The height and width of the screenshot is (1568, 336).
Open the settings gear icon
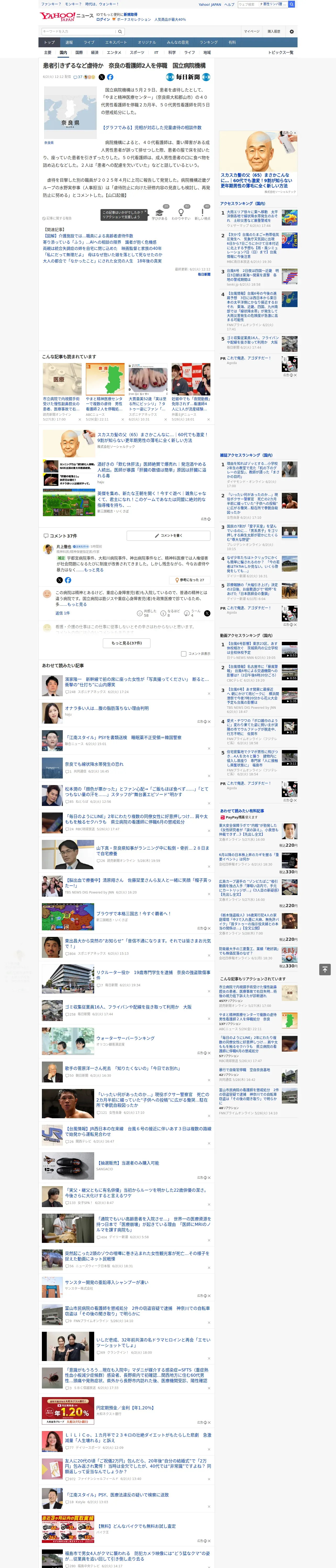pos(292,32)
